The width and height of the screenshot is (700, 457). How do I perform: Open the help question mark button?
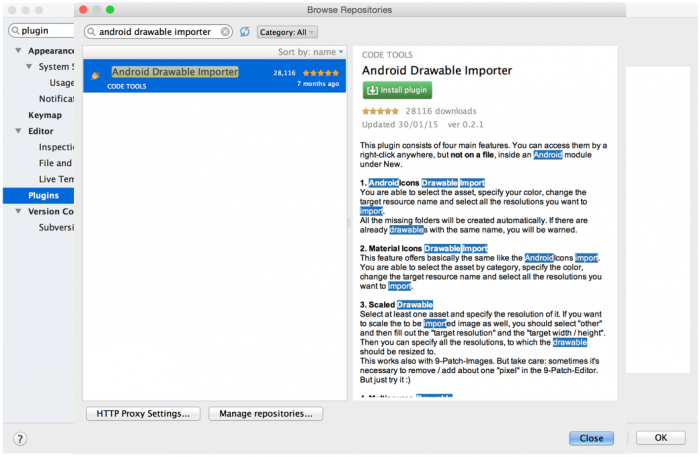[x=20, y=439]
